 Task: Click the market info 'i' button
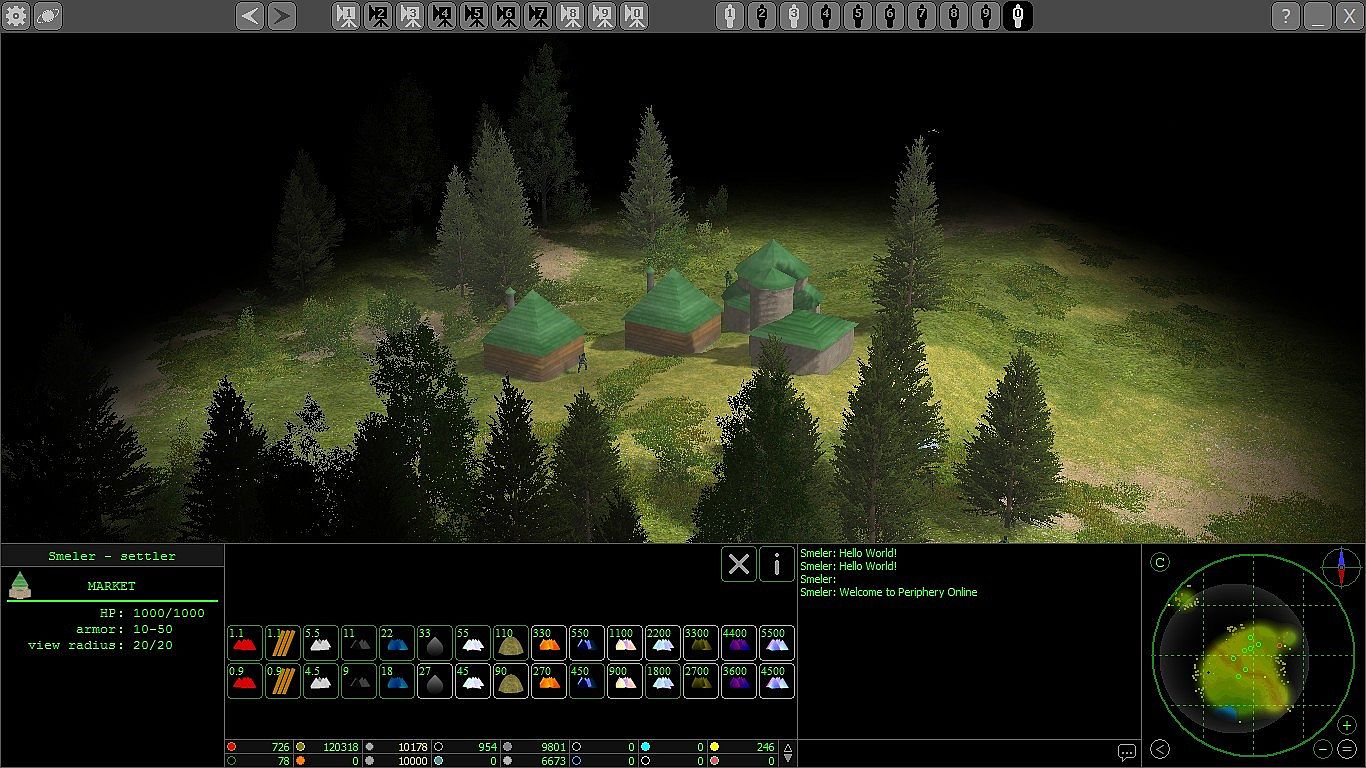point(777,564)
